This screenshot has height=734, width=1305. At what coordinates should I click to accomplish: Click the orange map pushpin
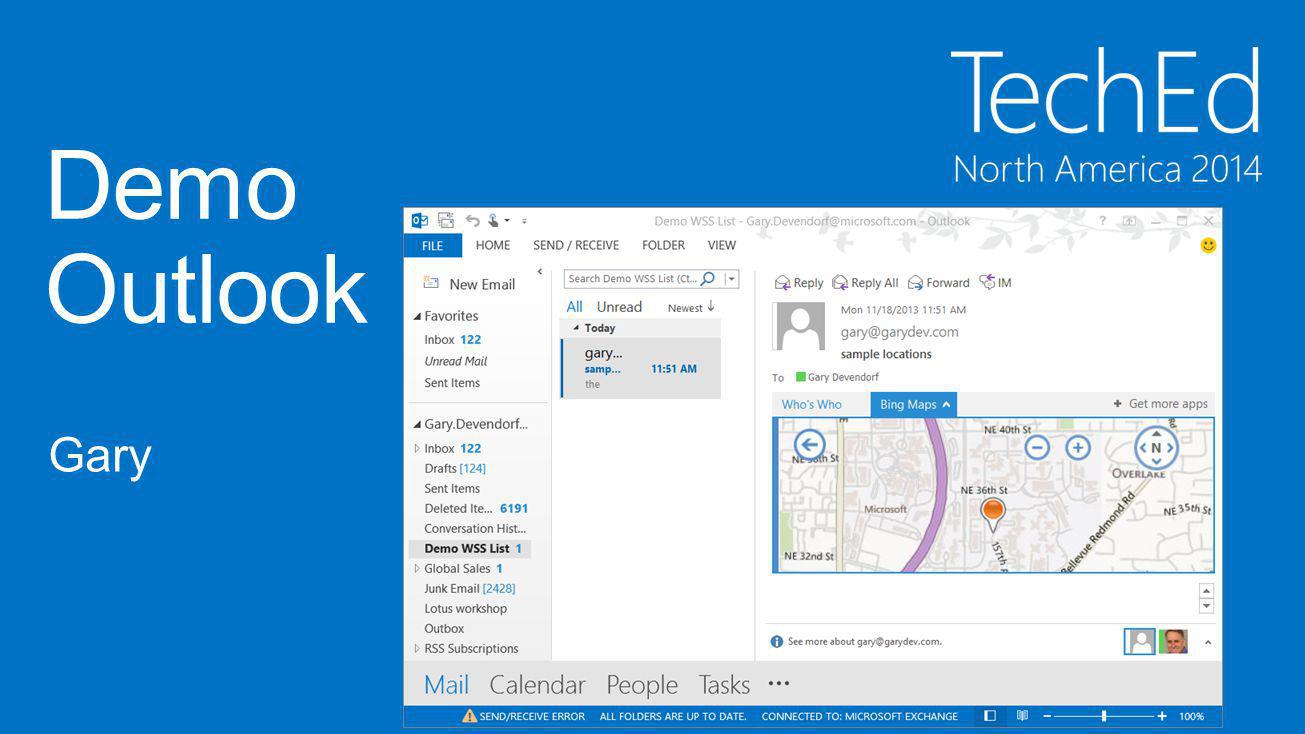click(x=992, y=515)
